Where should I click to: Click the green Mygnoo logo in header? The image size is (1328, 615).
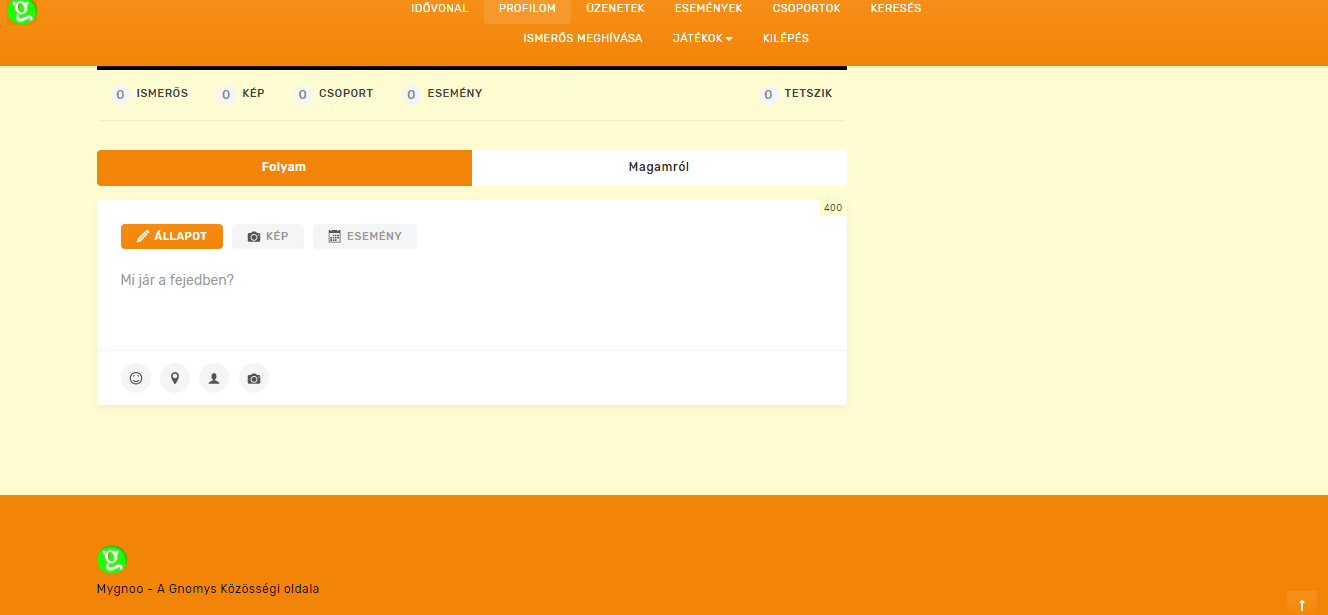pyautogui.click(x=21, y=11)
